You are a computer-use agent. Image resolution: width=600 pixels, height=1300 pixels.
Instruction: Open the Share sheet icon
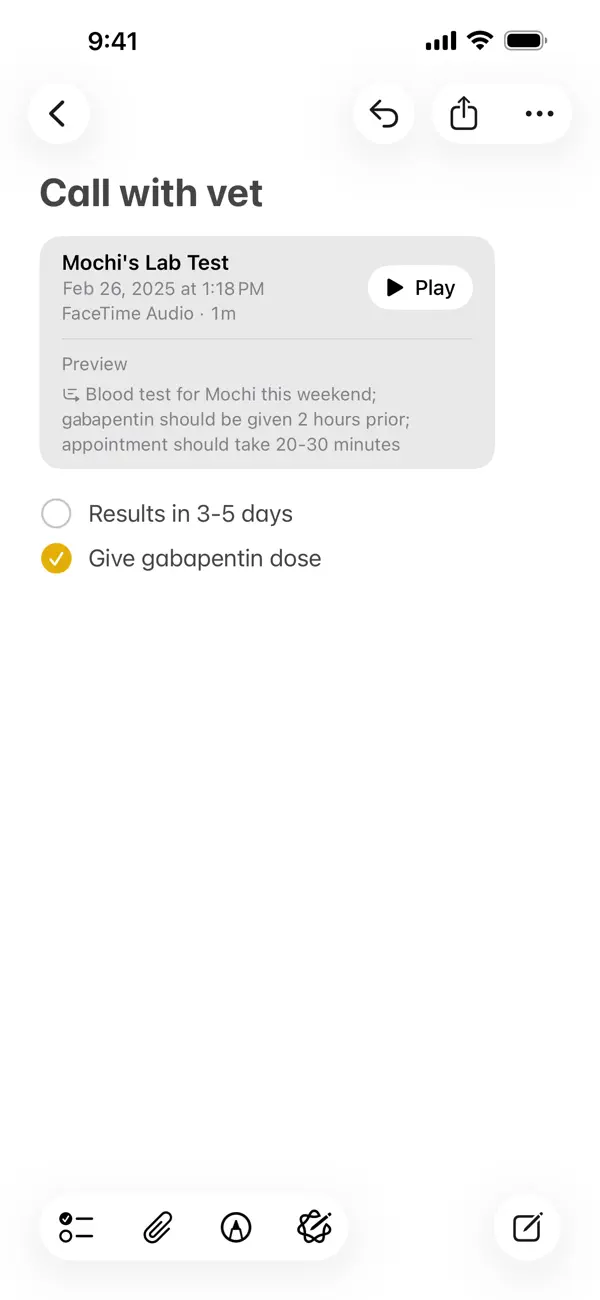tap(462, 113)
